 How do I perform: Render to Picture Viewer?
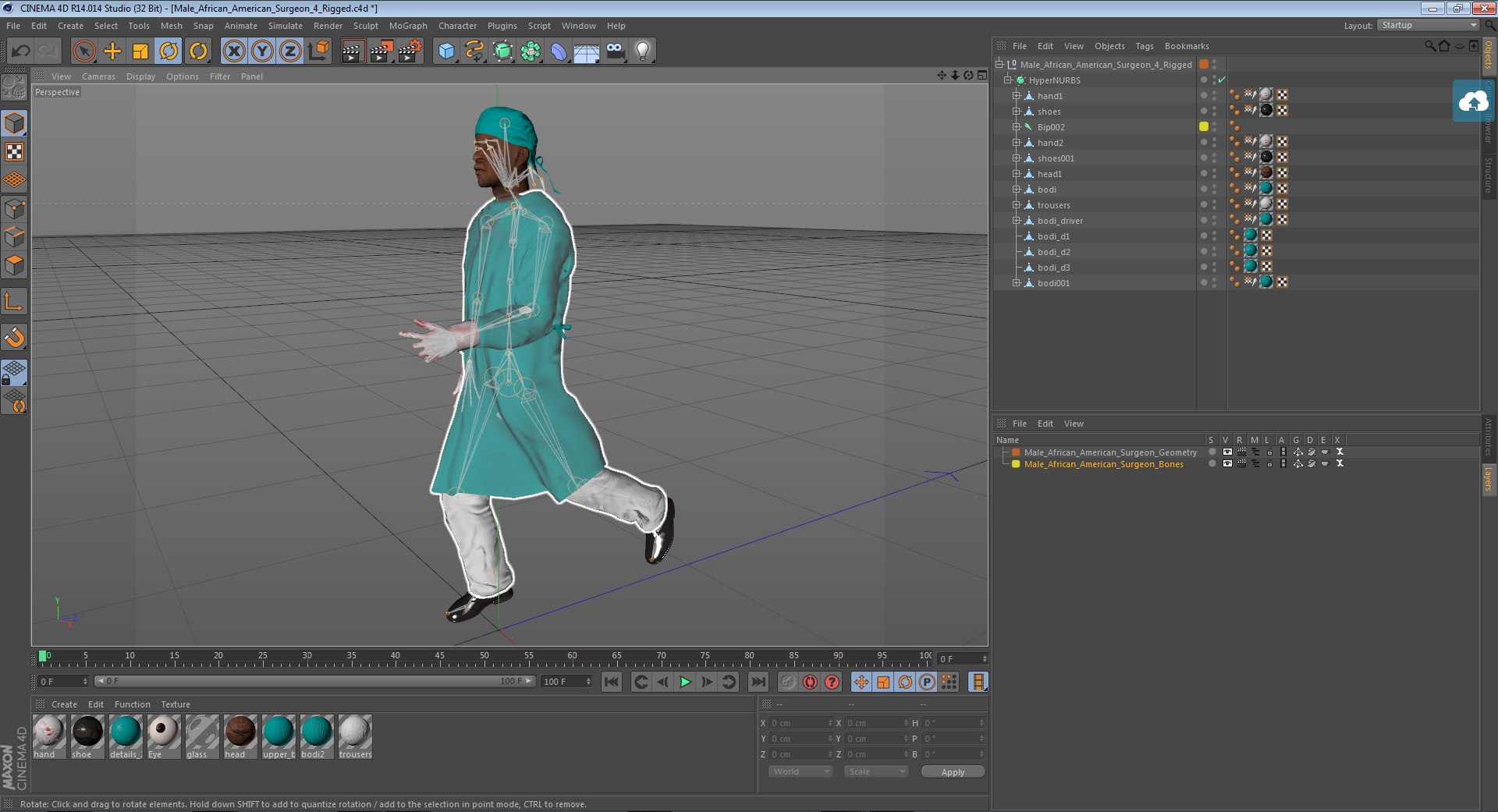pos(382,51)
